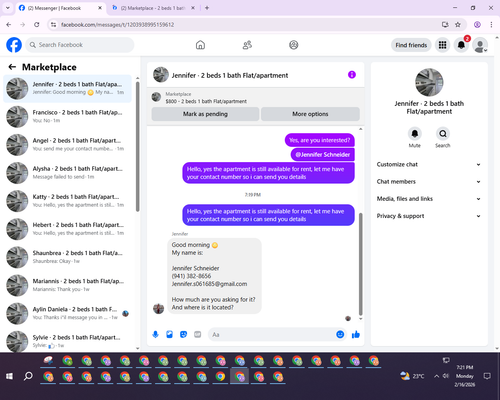Record a voice clip with microphone icon
Image resolution: width=500 pixels, height=400 pixels.
coord(155,334)
